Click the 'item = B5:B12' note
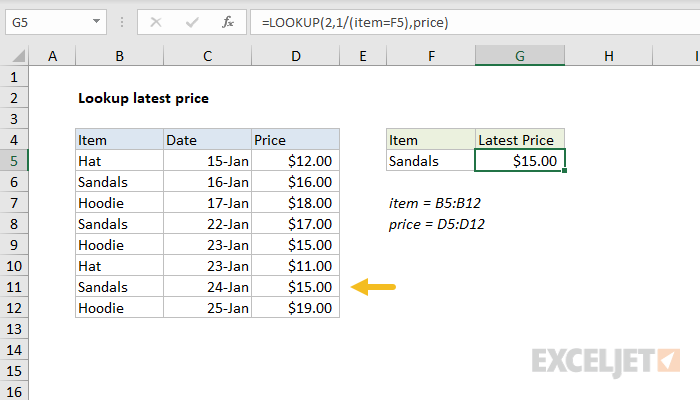 click(434, 203)
